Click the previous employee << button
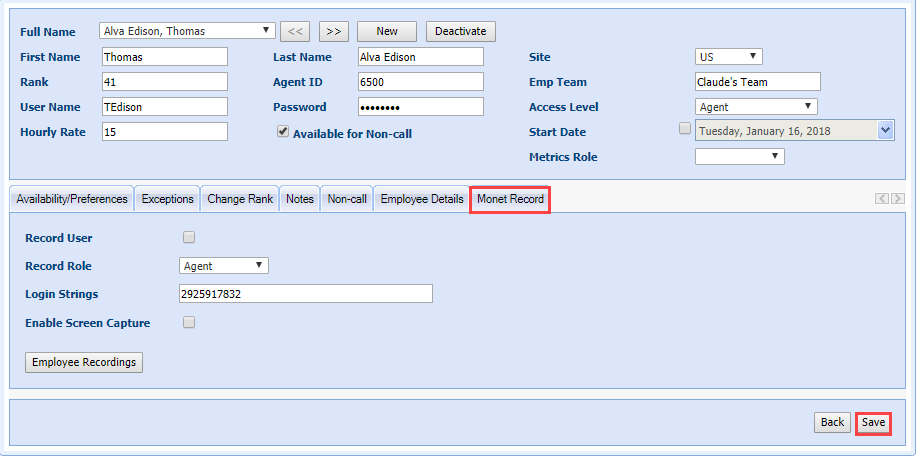916x456 pixels. pyautogui.click(x=294, y=31)
